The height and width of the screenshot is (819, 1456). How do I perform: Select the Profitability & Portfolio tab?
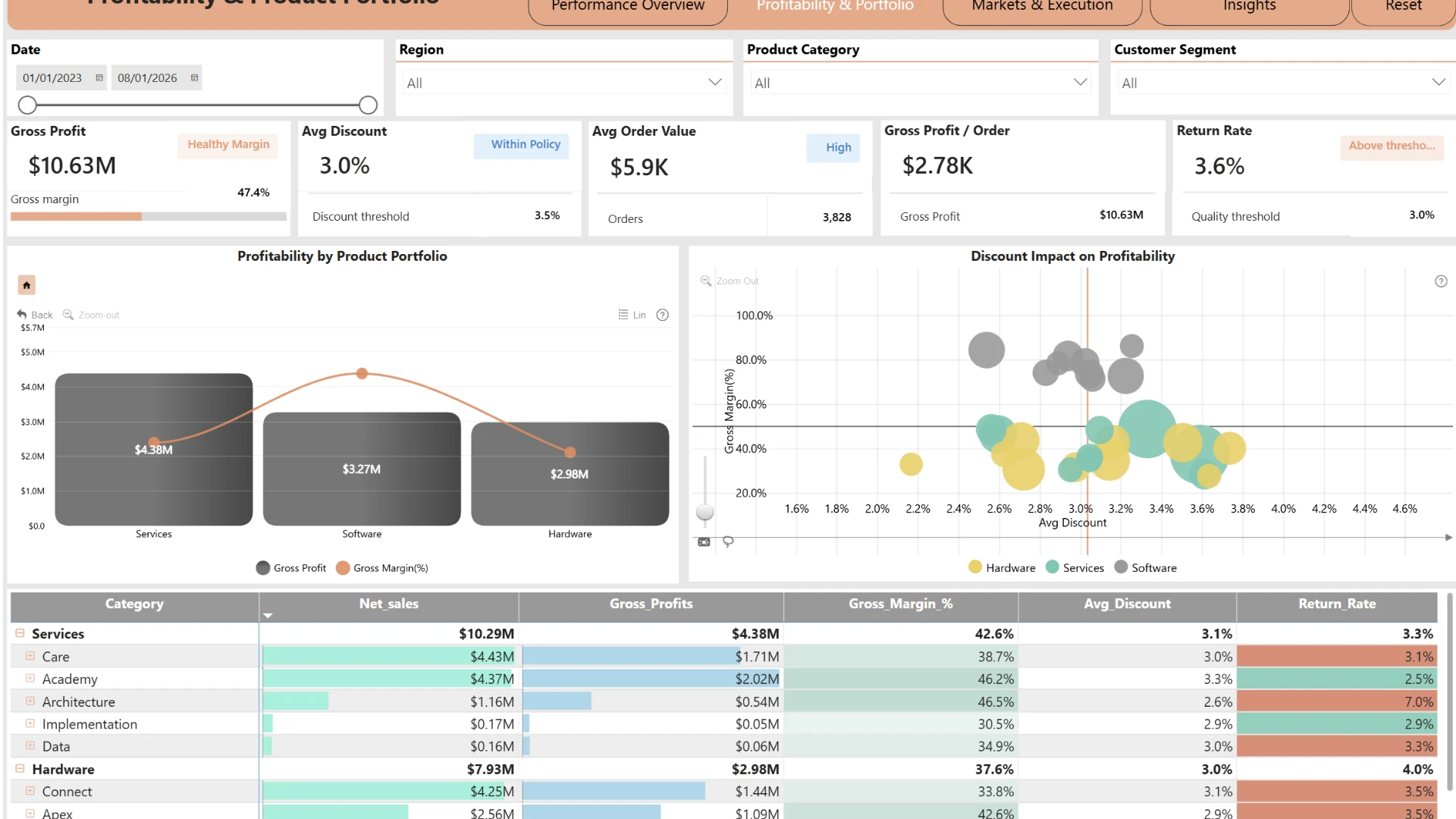click(835, 8)
